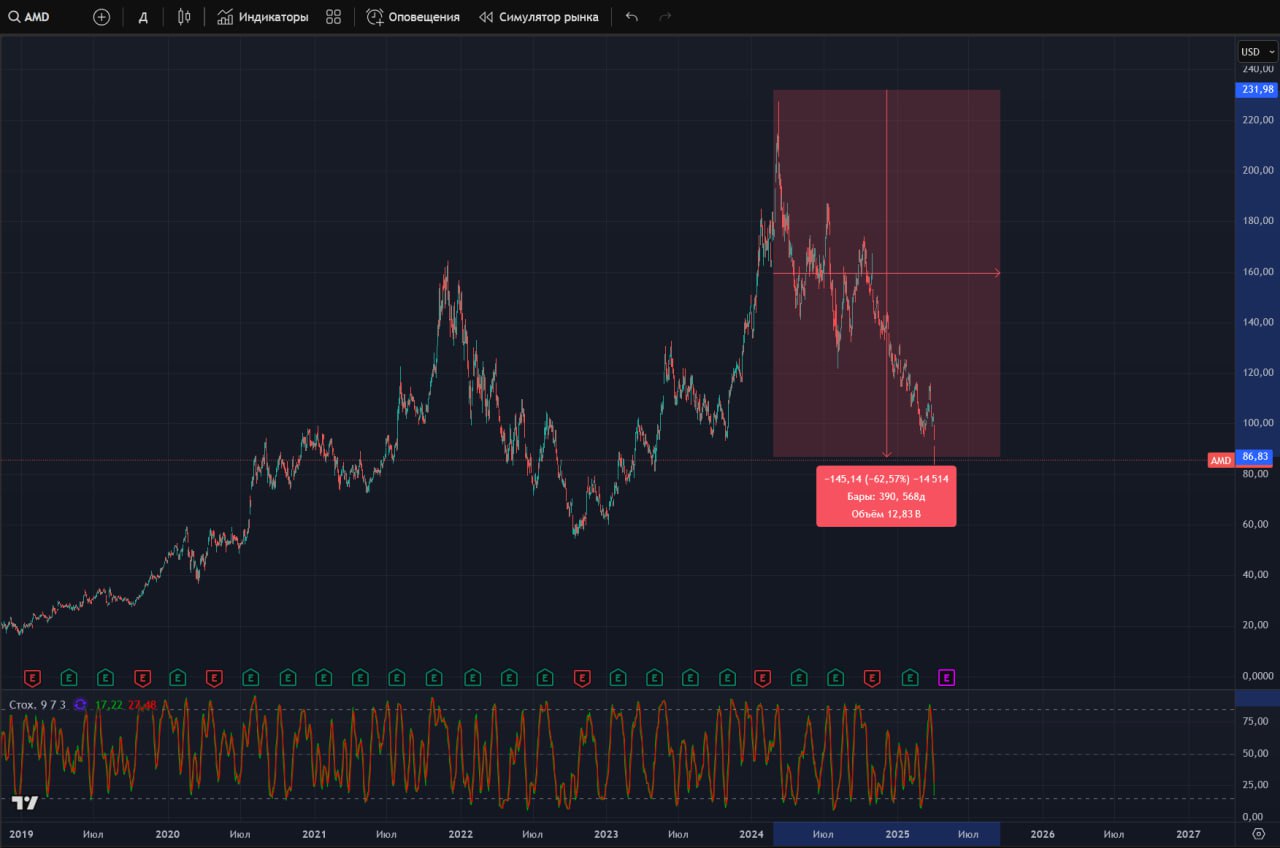Click the red earnings marker nearest 2024 label
This screenshot has height=848, width=1280.
click(x=763, y=678)
